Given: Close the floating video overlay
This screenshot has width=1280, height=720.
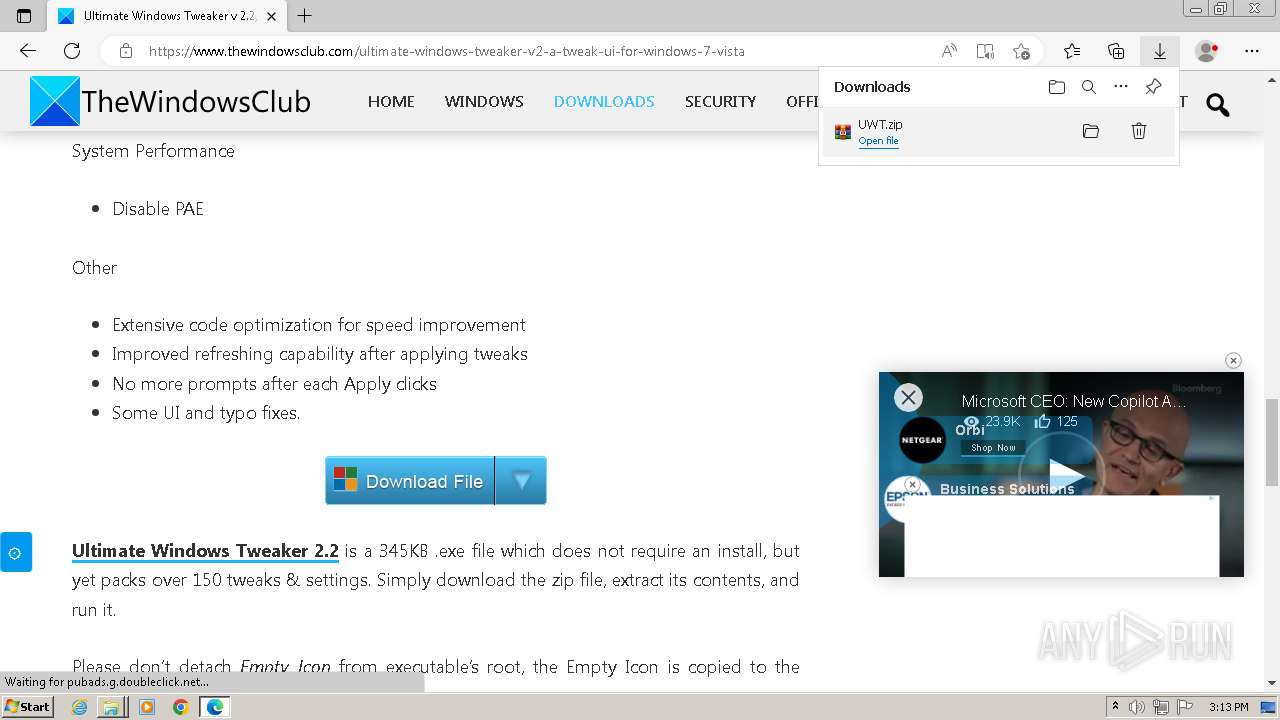Looking at the screenshot, I should point(908,397).
